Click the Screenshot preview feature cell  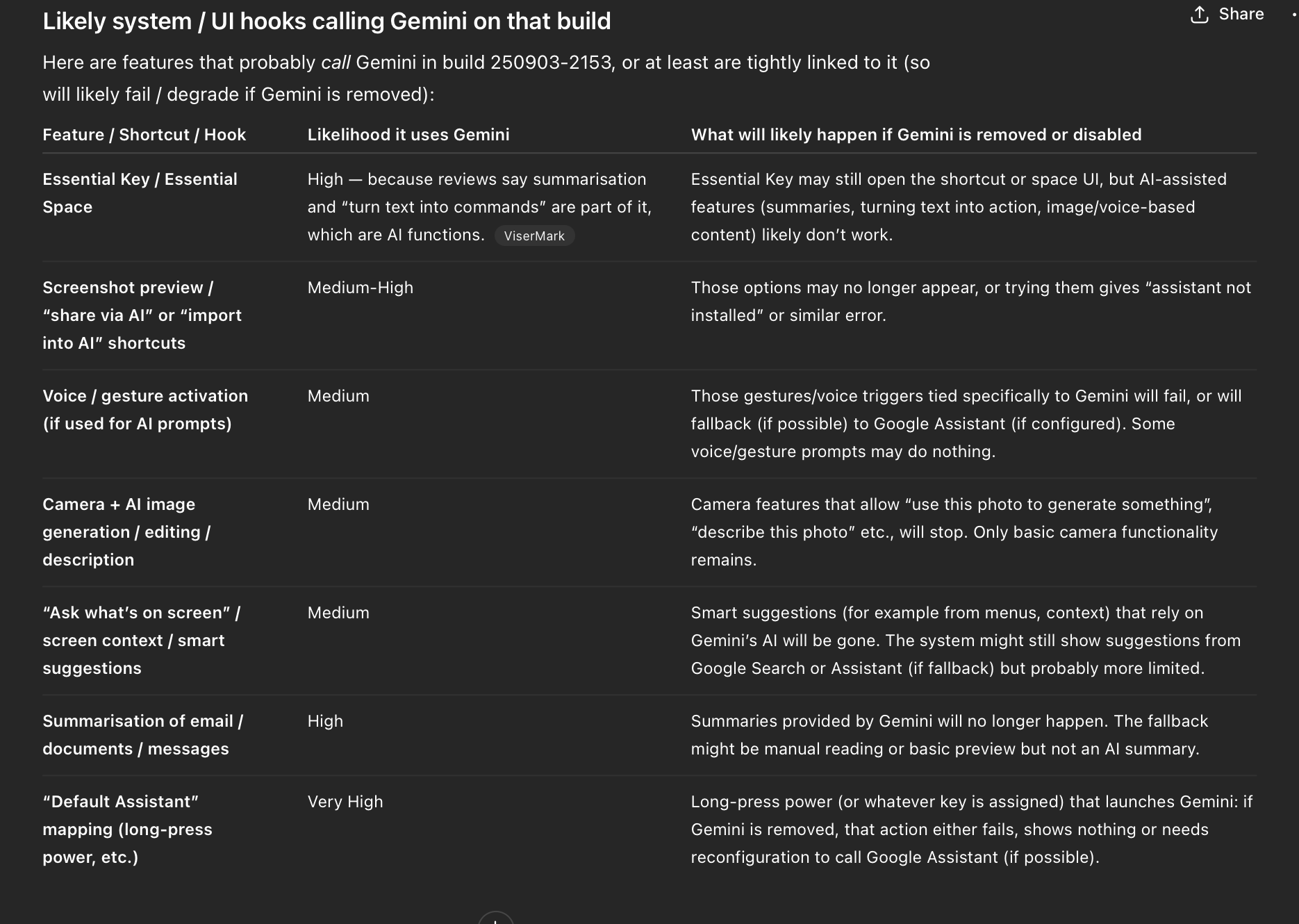coord(142,315)
